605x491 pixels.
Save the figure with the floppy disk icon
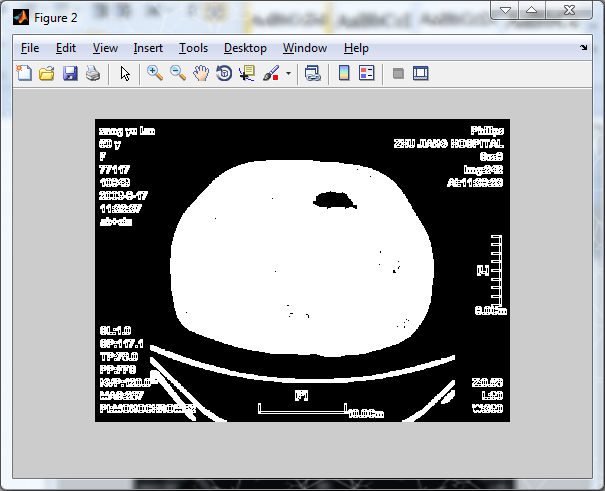coord(70,73)
